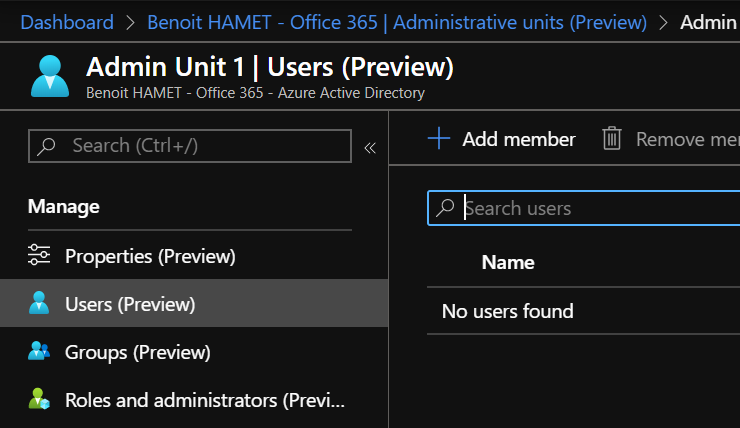The height and width of the screenshot is (428, 740).
Task: Click the trash can icon for Remove member
Action: coord(612,139)
